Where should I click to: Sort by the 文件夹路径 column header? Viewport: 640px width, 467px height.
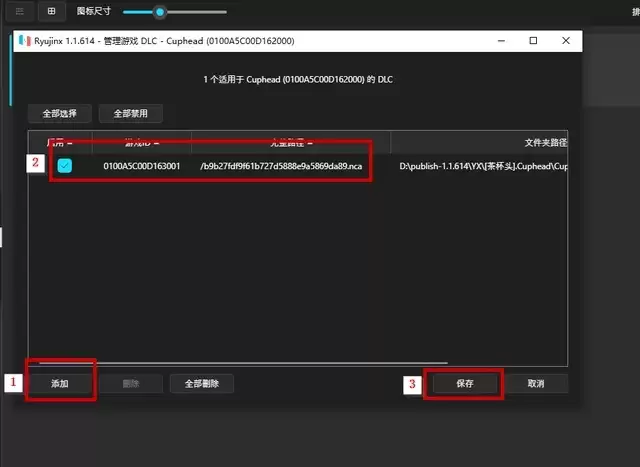tap(546, 142)
